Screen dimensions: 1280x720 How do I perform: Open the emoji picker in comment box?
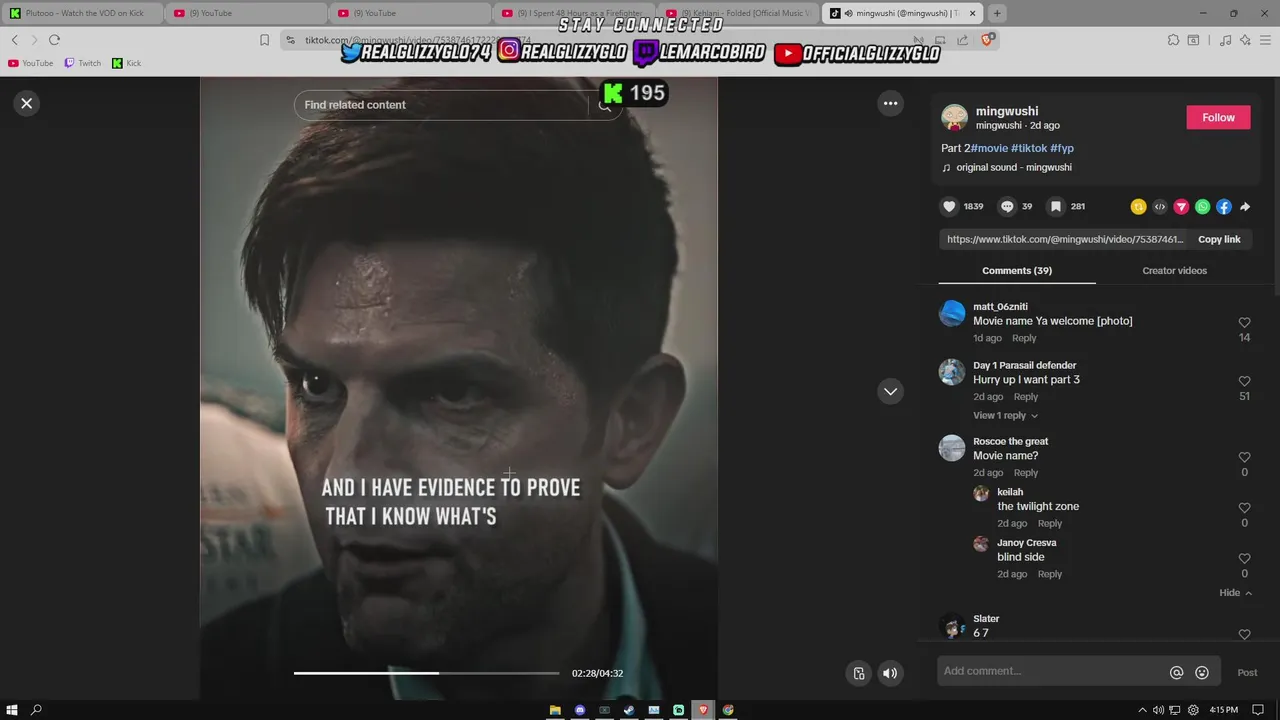[x=1202, y=673]
